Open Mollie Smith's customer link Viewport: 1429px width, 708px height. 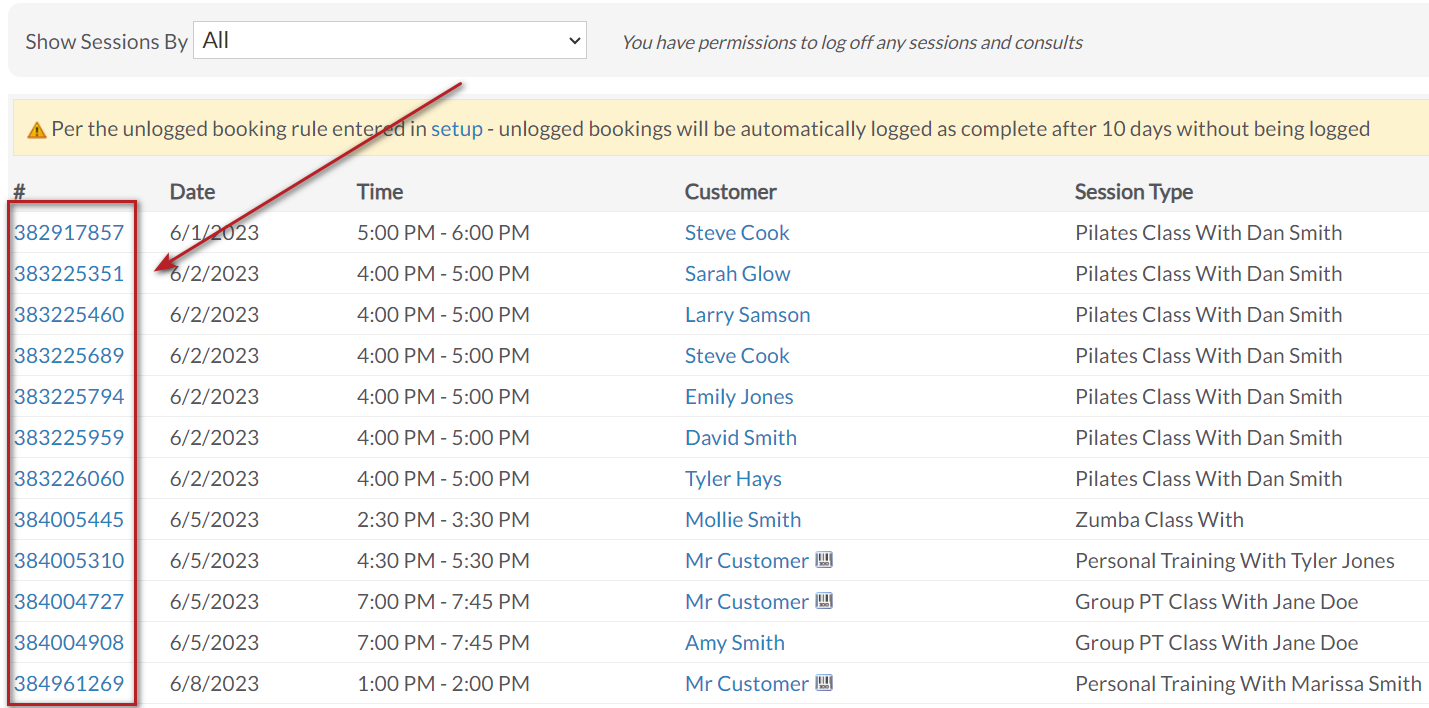click(743, 520)
